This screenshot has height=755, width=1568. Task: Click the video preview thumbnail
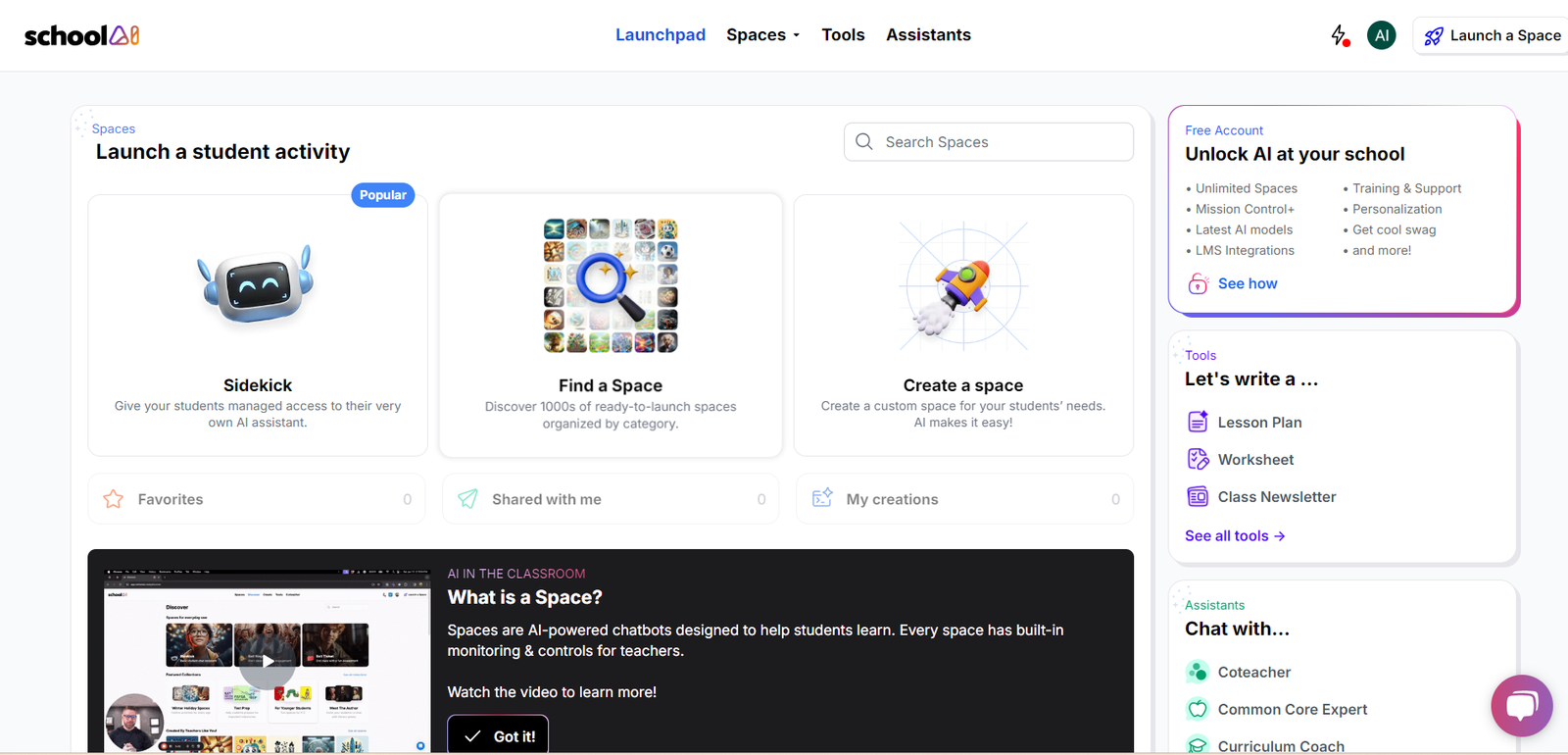pos(268,661)
